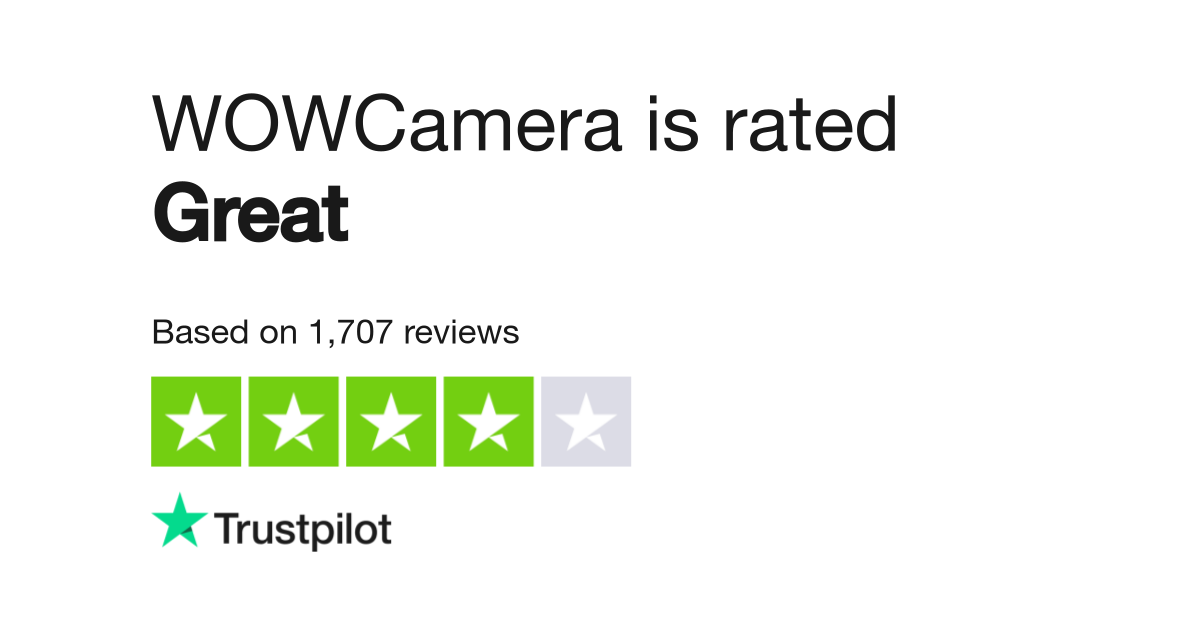Click the Trustpilot green star logo

pos(180,519)
